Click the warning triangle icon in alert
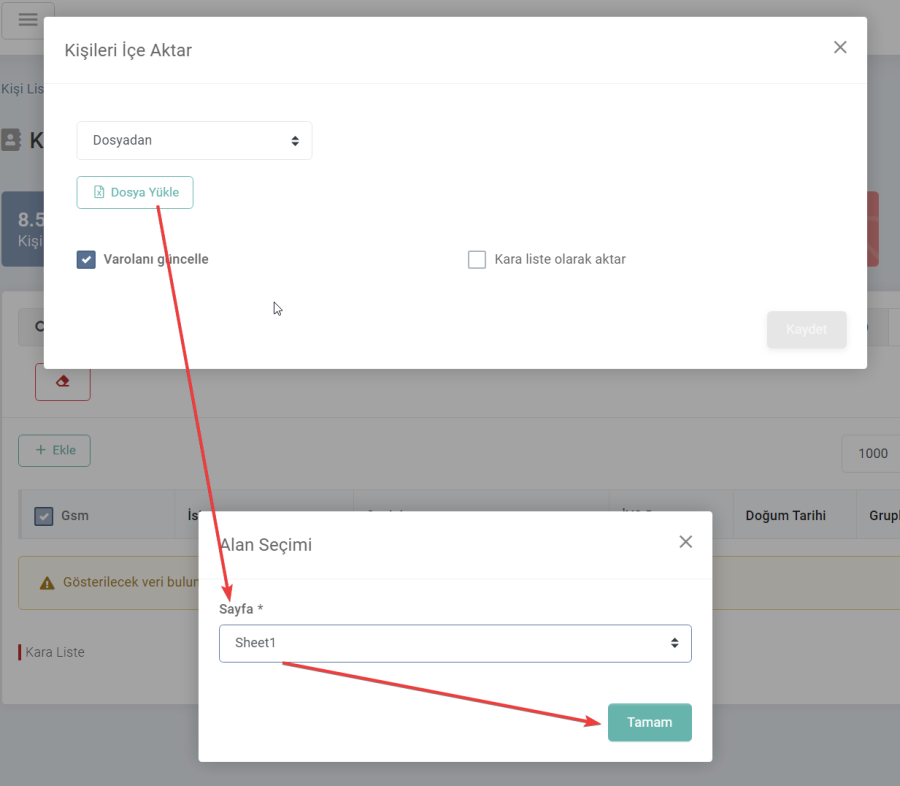This screenshot has width=900, height=786. pyautogui.click(x=47, y=583)
